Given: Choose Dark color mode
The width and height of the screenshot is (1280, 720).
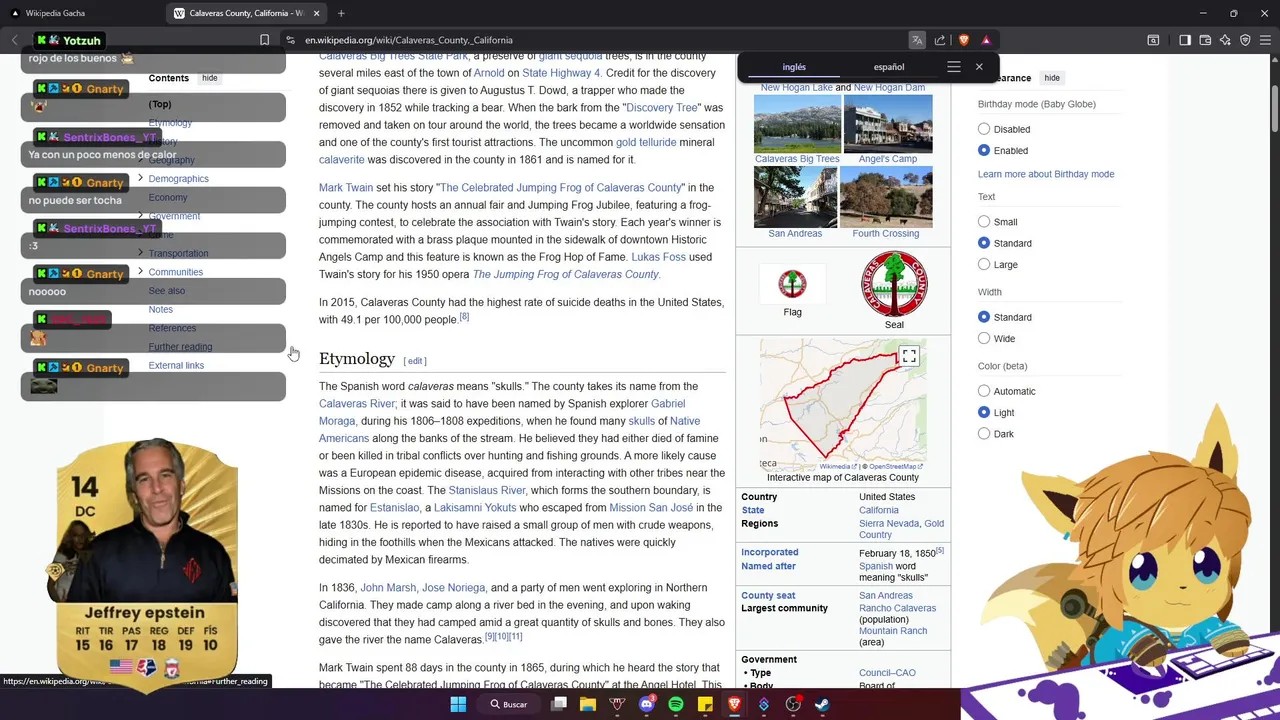Looking at the screenshot, I should [984, 434].
